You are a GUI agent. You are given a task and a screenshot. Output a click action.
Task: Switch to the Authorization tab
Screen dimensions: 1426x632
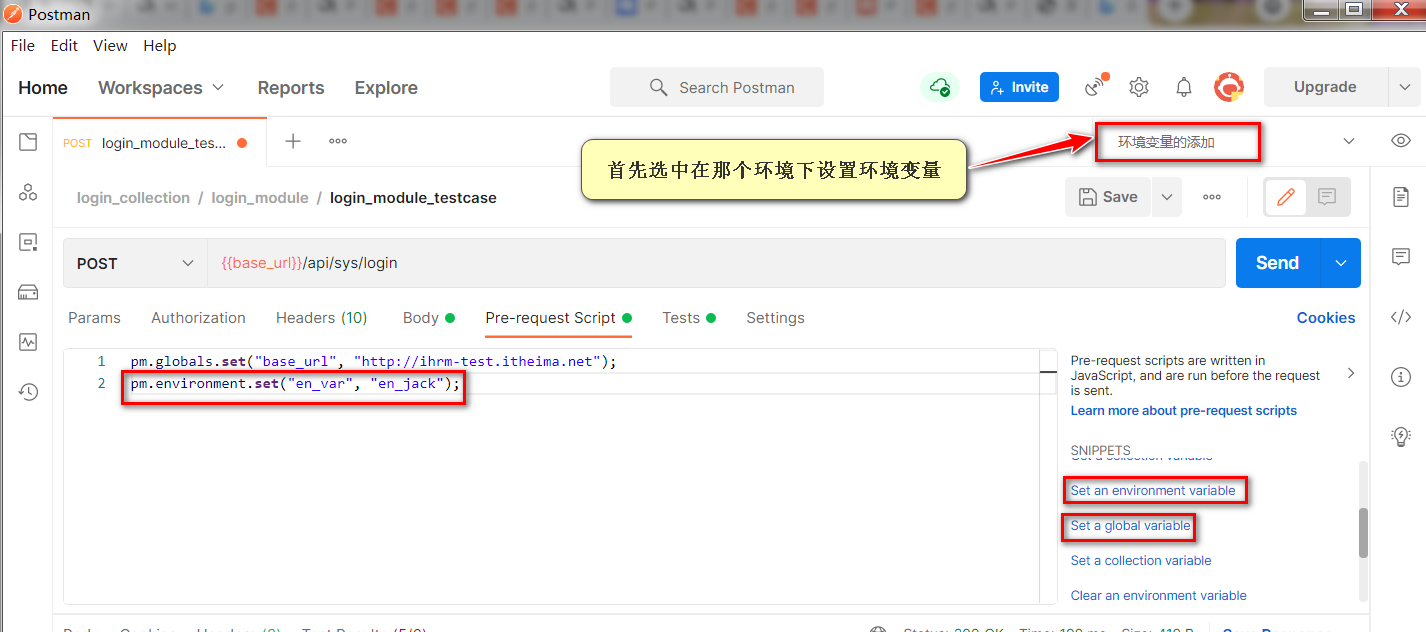(x=198, y=318)
